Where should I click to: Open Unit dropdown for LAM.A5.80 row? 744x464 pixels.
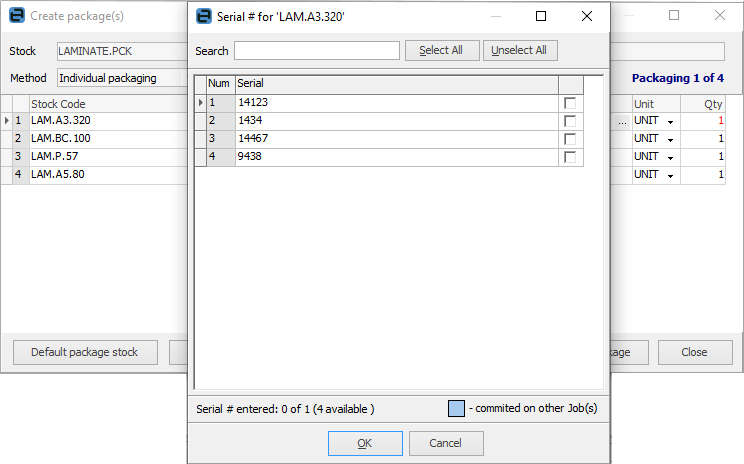[x=670, y=176]
